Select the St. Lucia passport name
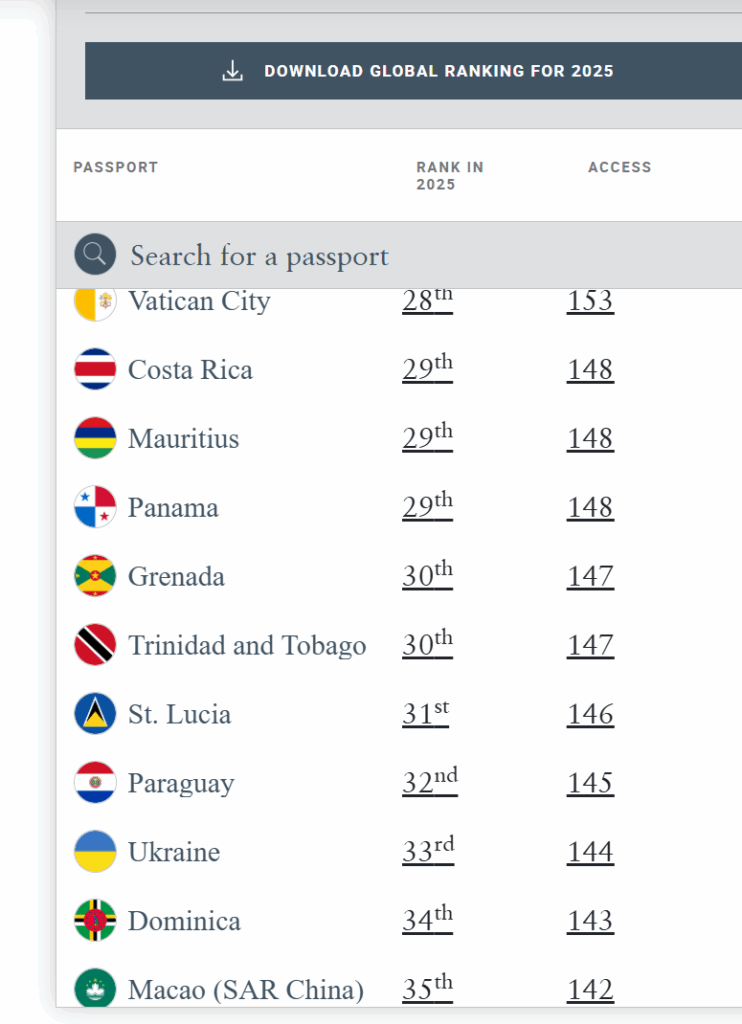The height and width of the screenshot is (1024, 742). point(179,714)
